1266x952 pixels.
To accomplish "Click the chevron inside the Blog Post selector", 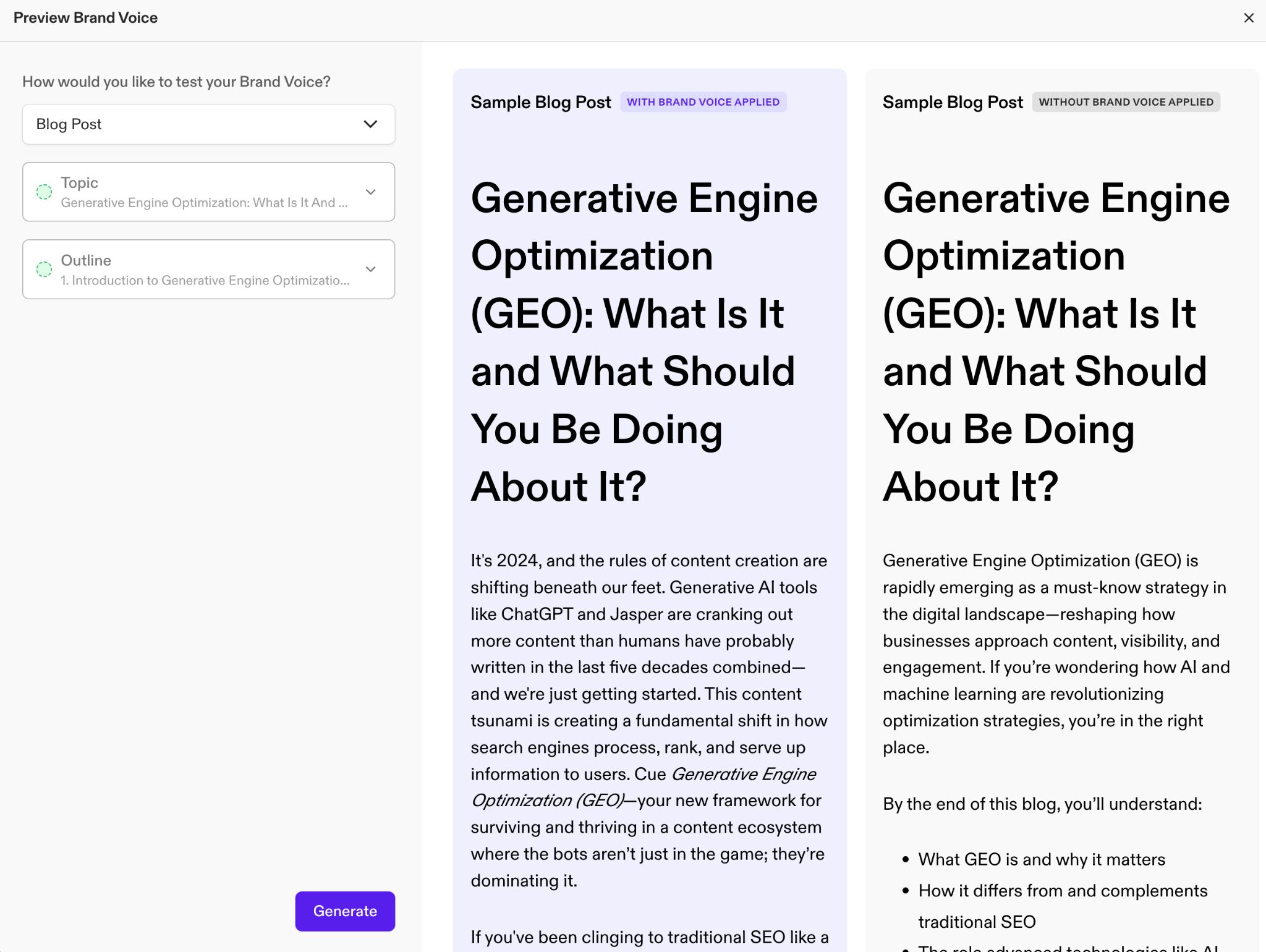I will coord(370,124).
